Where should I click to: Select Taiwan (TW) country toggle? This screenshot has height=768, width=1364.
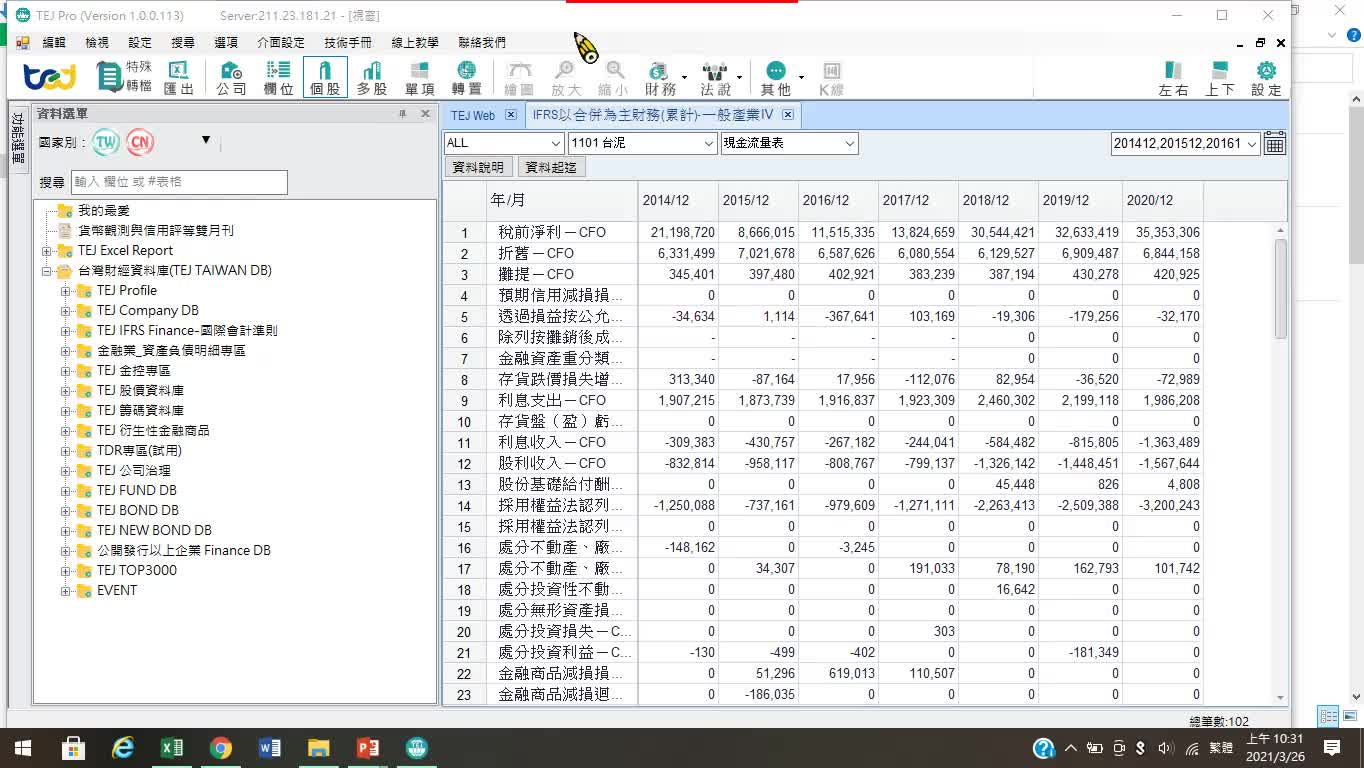coord(106,142)
